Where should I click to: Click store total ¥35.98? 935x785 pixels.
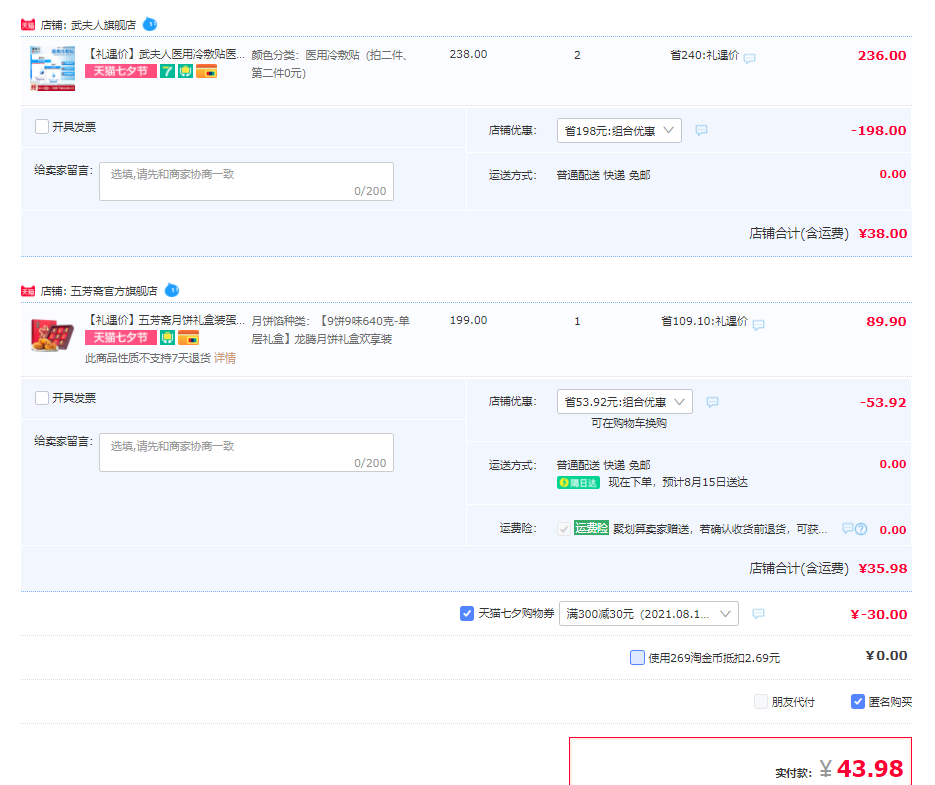point(883,568)
